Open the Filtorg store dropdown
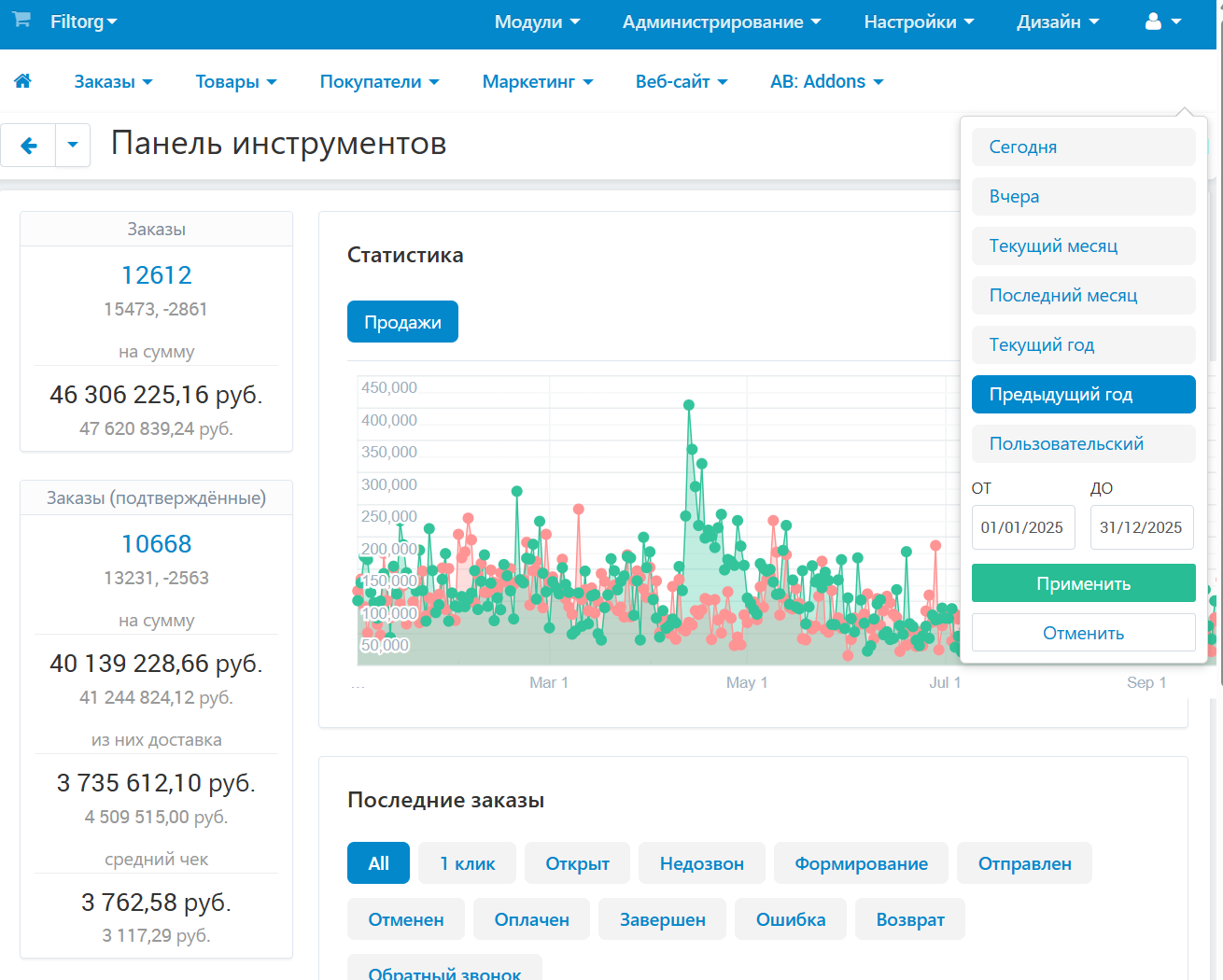1223x980 pixels. coord(83,21)
